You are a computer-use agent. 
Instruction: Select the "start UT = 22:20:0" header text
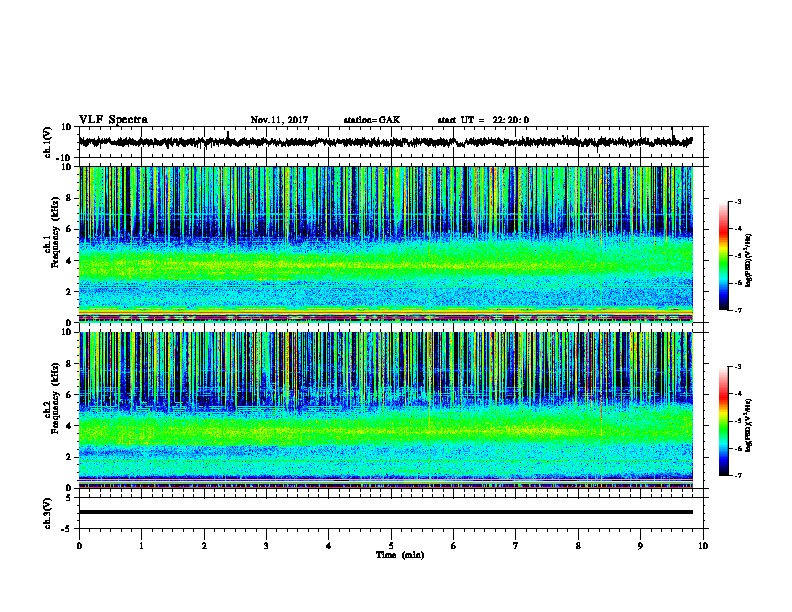point(483,120)
